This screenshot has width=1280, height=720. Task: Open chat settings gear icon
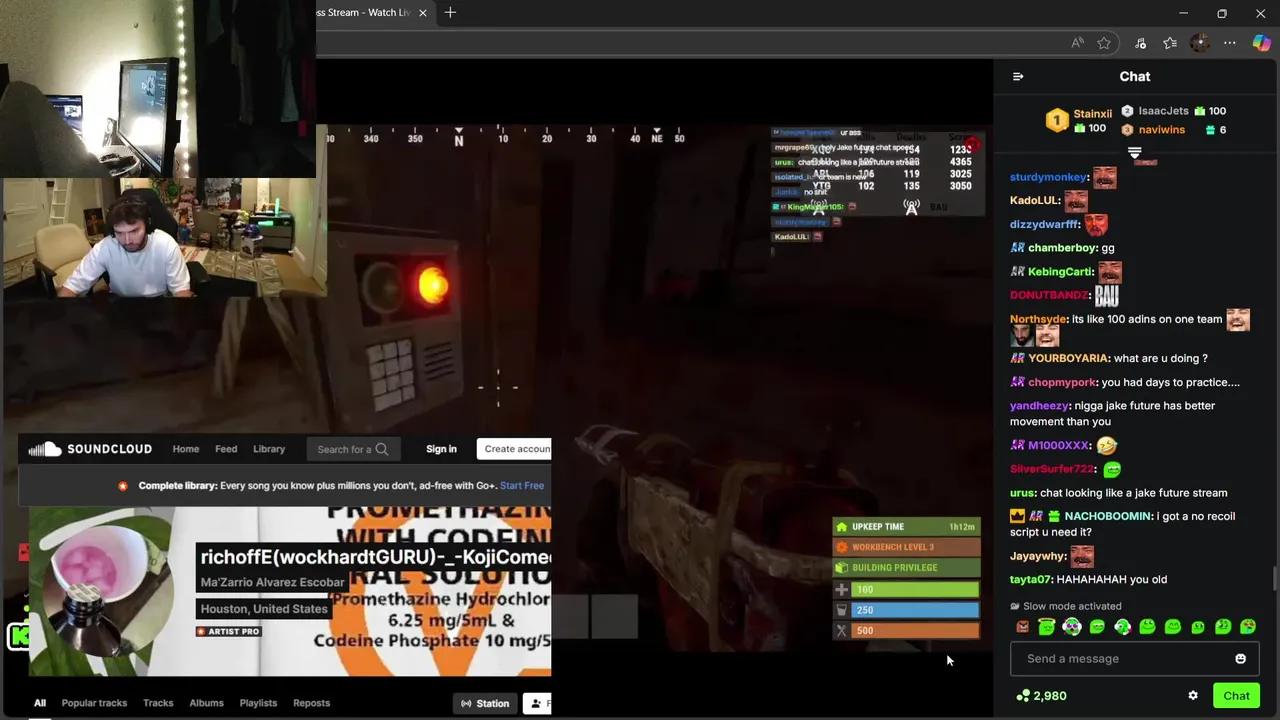click(x=1193, y=696)
